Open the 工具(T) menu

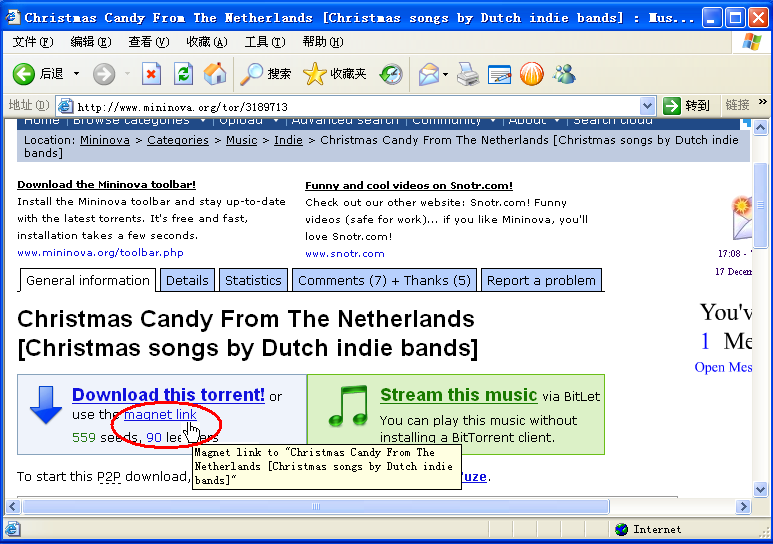(x=265, y=42)
